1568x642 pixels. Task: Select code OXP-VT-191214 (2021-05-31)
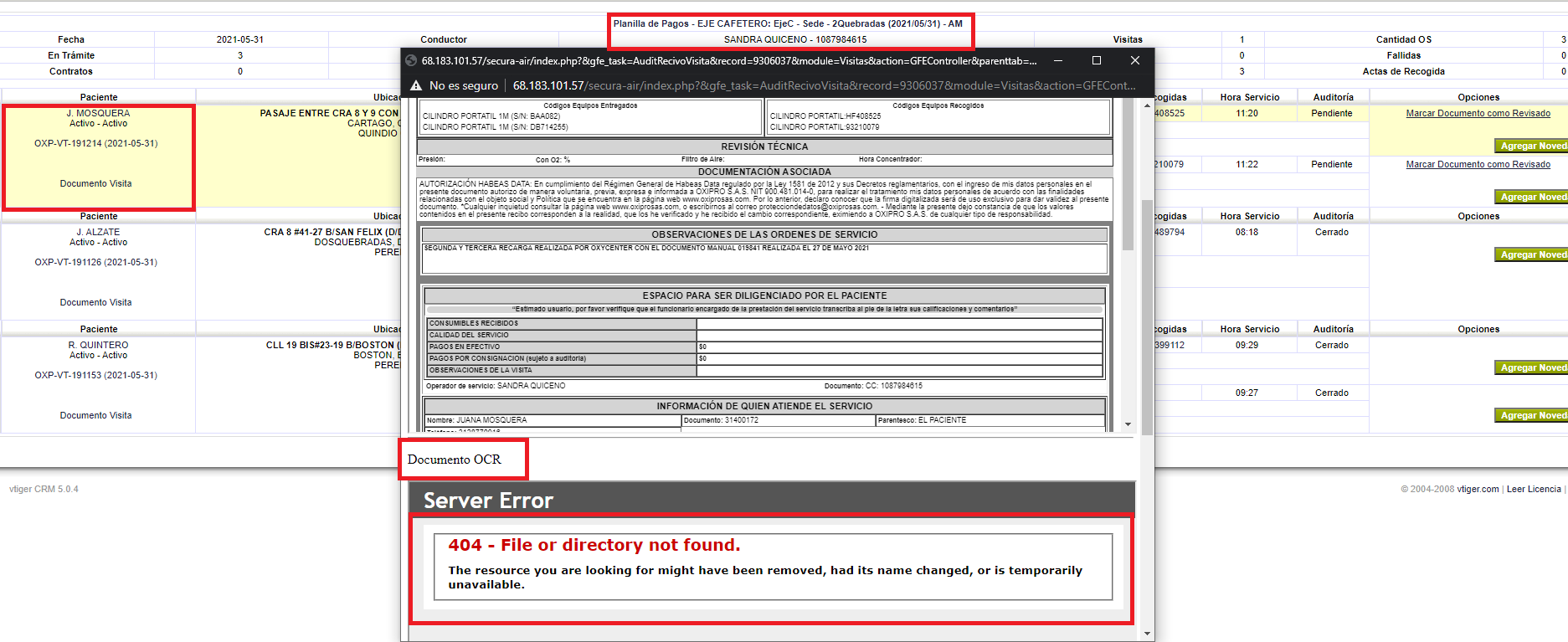pos(95,143)
